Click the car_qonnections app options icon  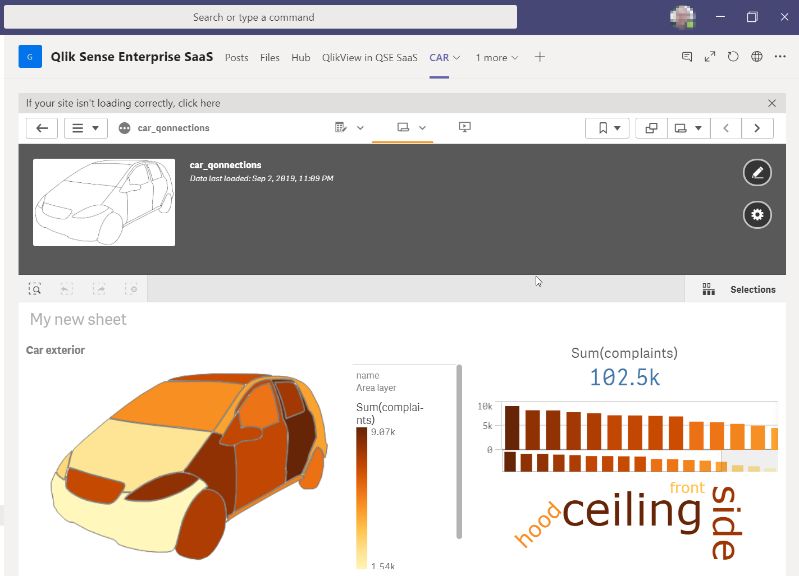pyautogui.click(x=124, y=128)
